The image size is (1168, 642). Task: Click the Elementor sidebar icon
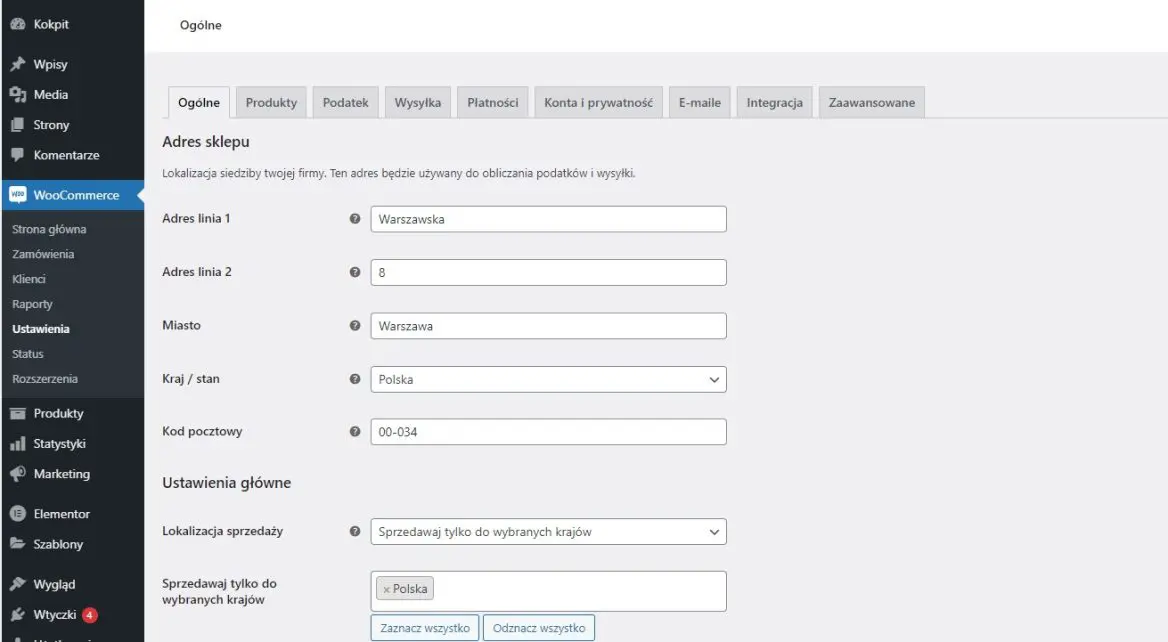16,513
